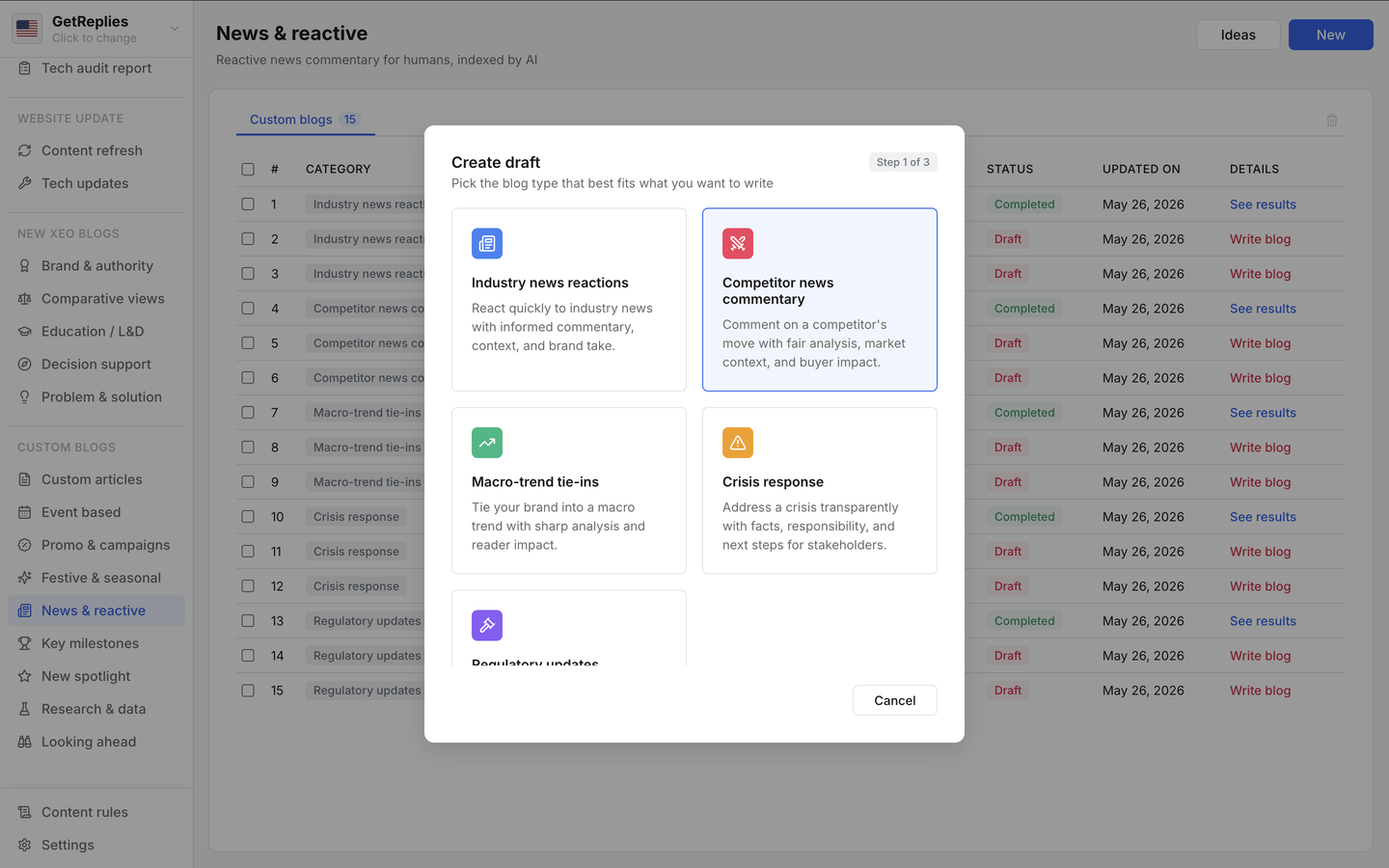Open Custom articles in sidebar
The width and height of the screenshot is (1389, 868).
pyautogui.click(x=96, y=479)
